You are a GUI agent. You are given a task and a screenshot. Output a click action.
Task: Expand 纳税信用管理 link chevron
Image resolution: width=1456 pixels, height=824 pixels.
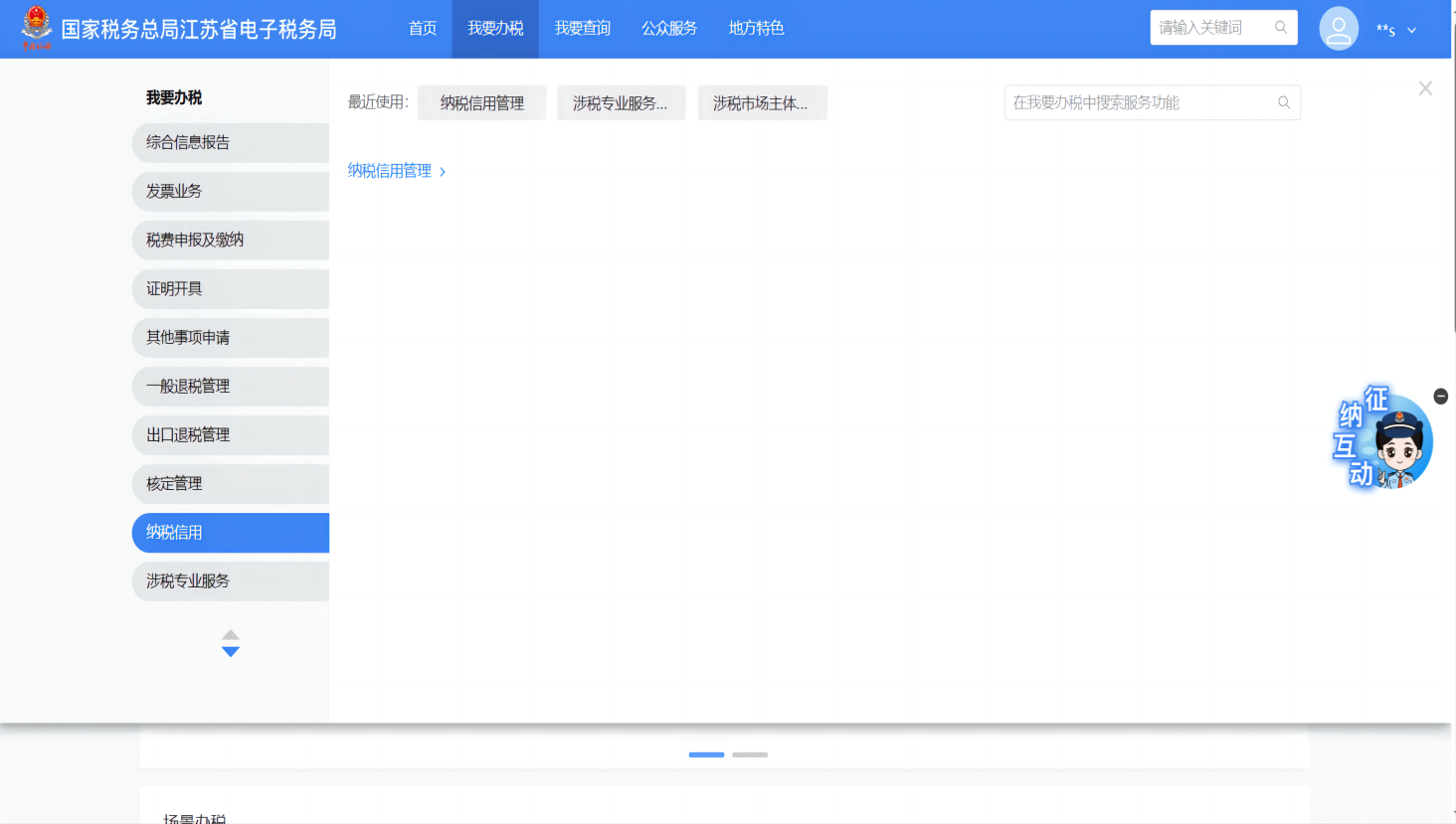443,172
